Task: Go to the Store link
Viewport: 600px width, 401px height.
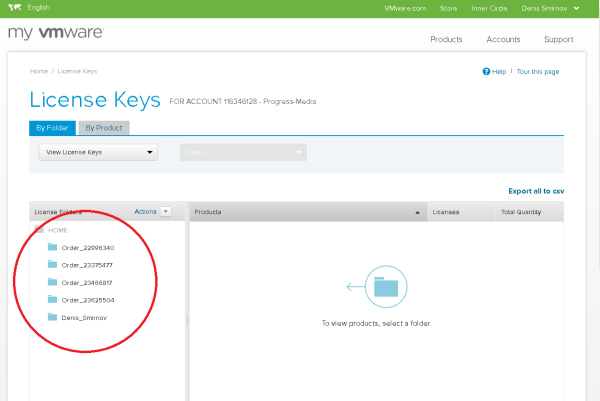Action: 448,8
